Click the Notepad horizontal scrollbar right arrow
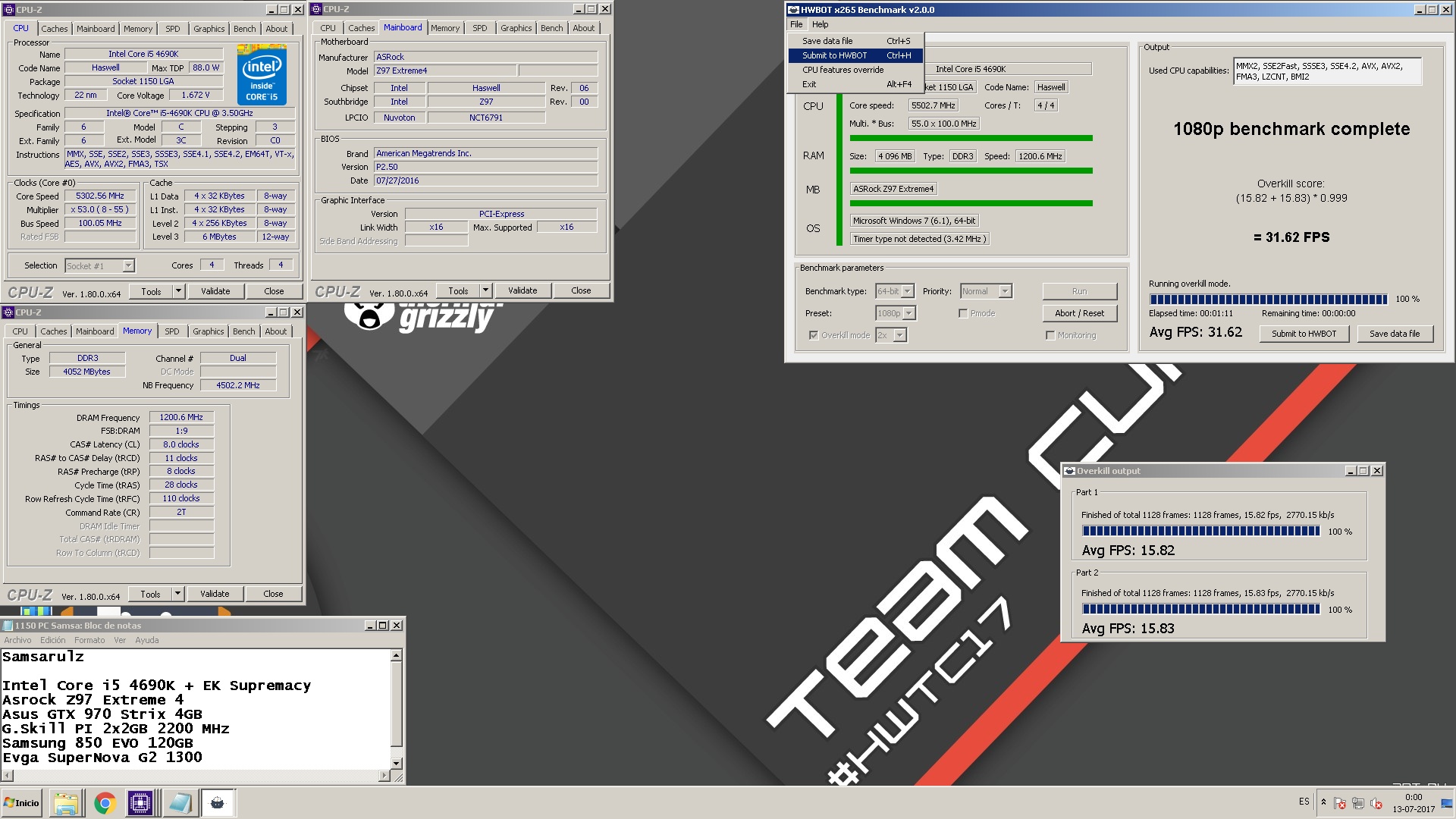 pyautogui.click(x=384, y=776)
